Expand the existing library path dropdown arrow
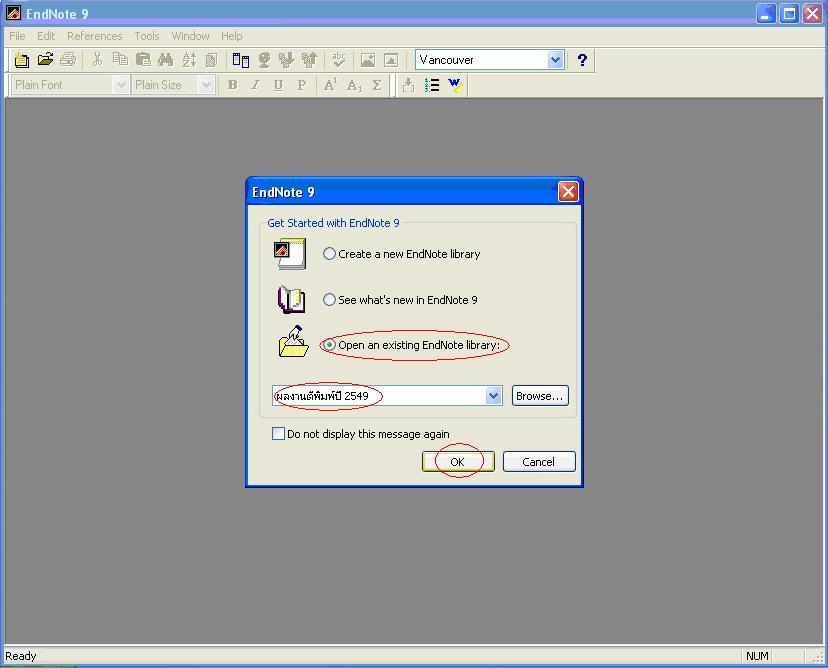The height and width of the screenshot is (668, 828). click(493, 396)
